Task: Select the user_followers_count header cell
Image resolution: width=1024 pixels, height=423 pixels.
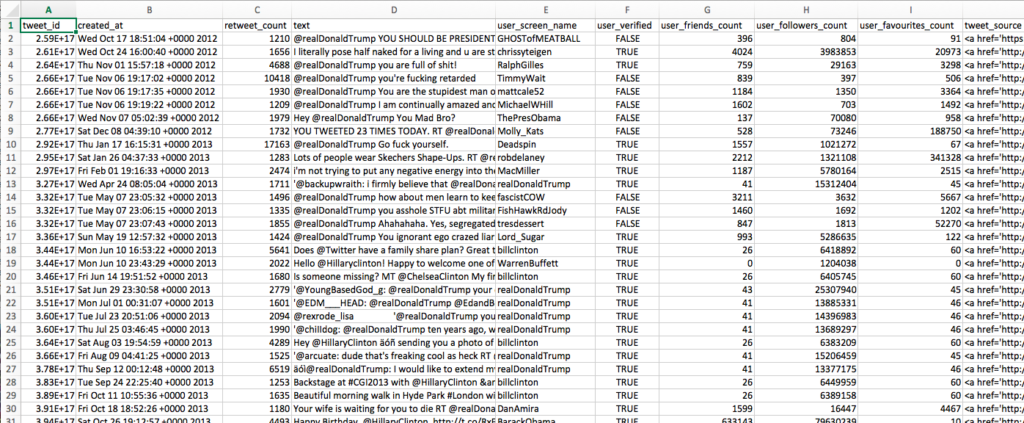Action: (803, 23)
